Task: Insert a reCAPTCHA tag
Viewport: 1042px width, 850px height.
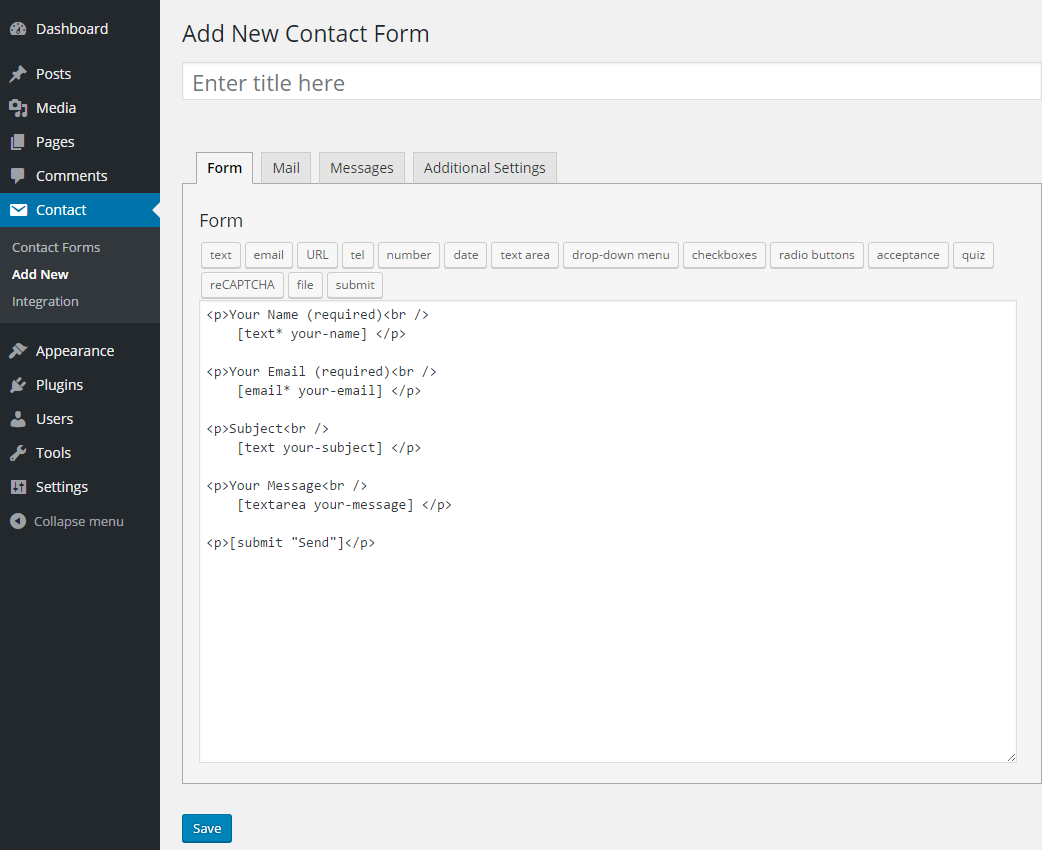Action: [x=241, y=285]
